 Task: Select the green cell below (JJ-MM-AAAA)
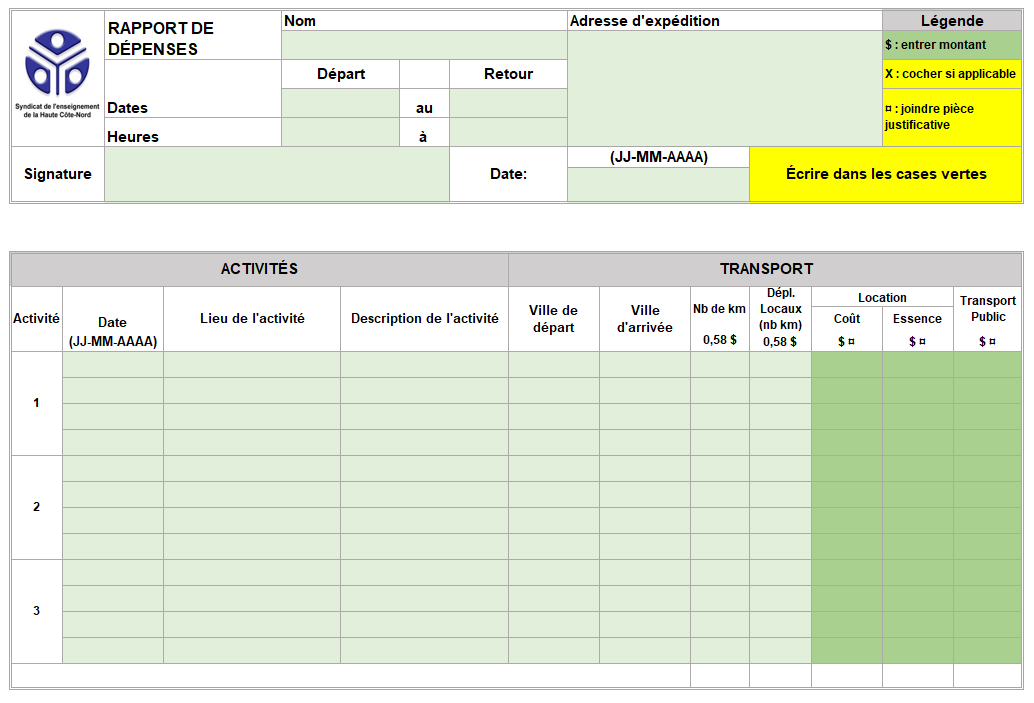click(x=658, y=184)
